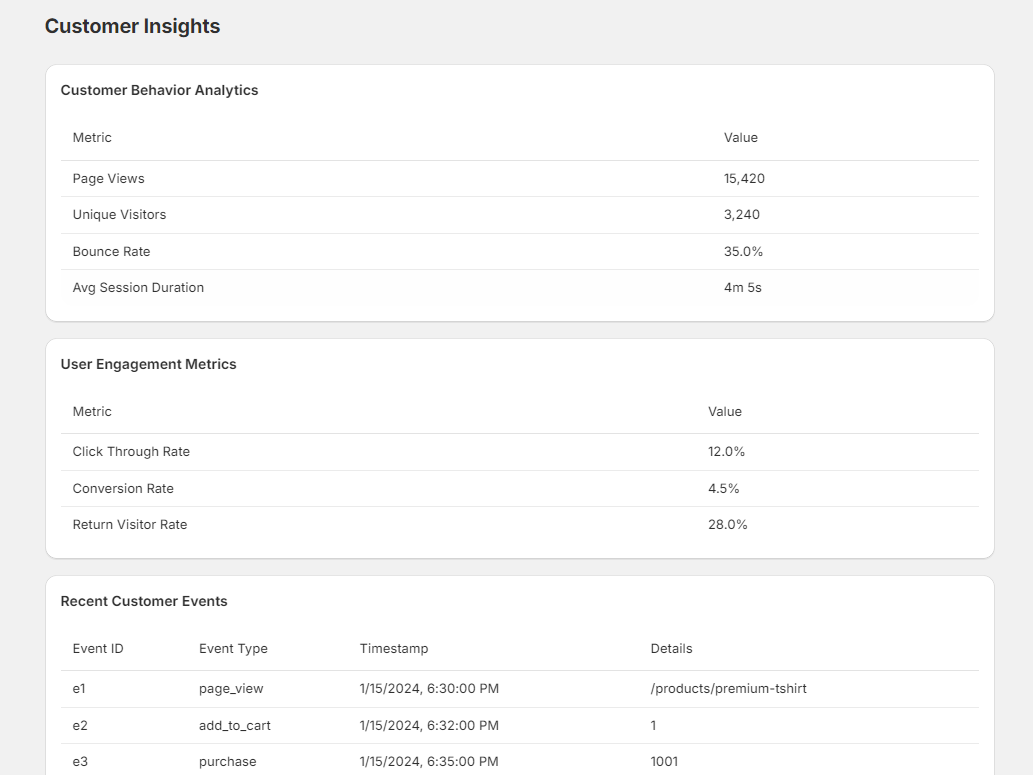Click the purchase event timestamp 6:35:00 PM
The image size is (1033, 775).
[x=428, y=761]
